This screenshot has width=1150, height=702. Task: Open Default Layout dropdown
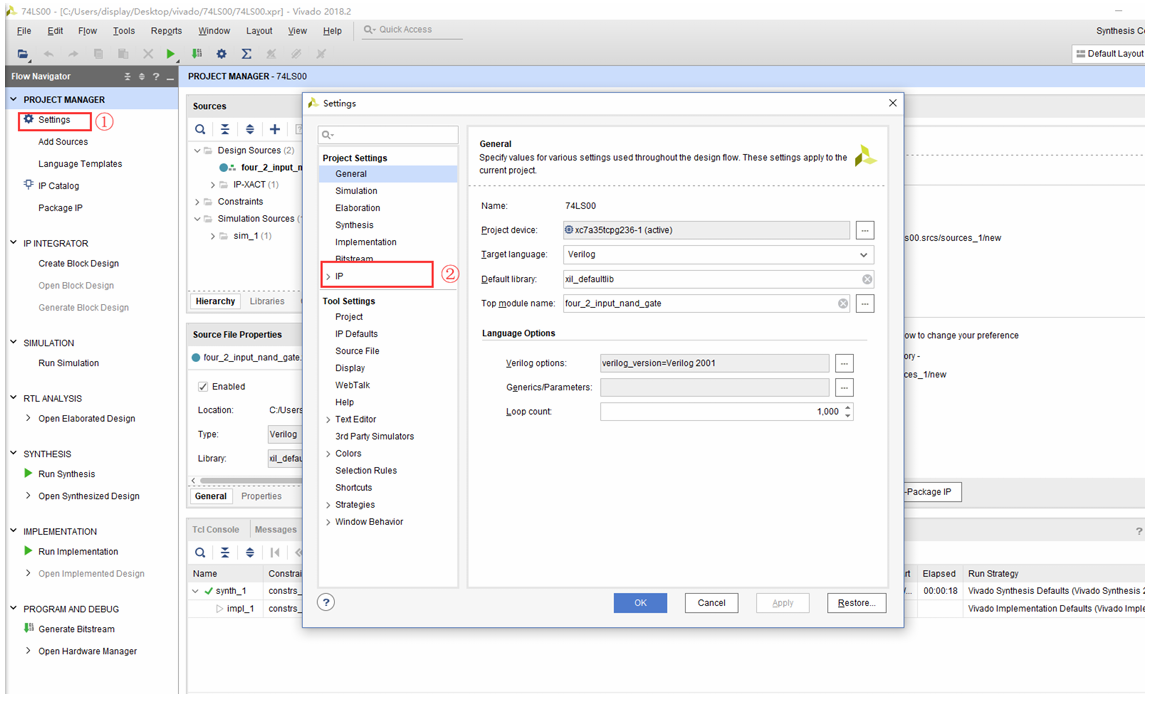[1109, 54]
